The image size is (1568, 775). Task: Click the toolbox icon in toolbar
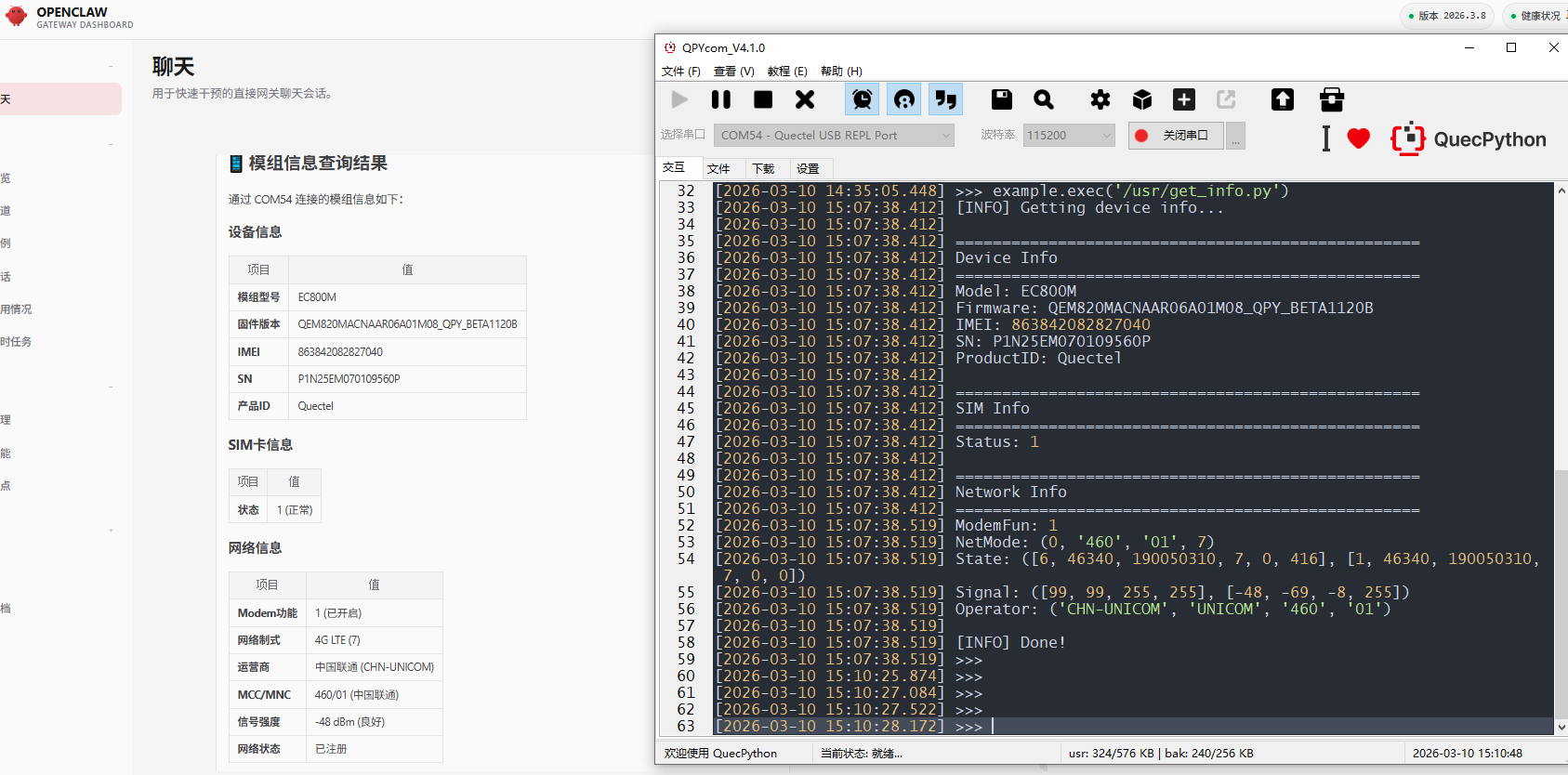[1332, 99]
